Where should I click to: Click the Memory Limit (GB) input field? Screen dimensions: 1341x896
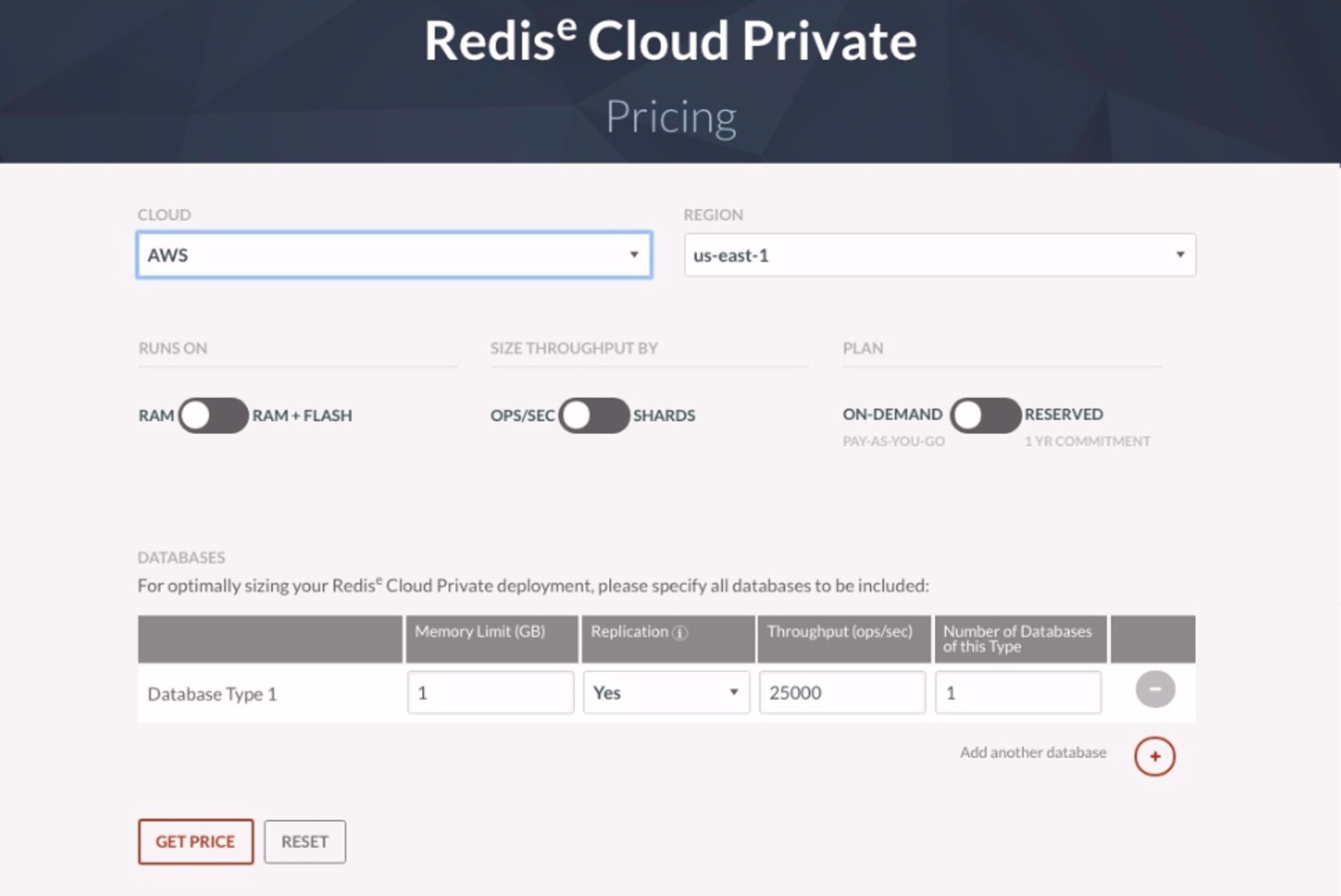point(490,693)
